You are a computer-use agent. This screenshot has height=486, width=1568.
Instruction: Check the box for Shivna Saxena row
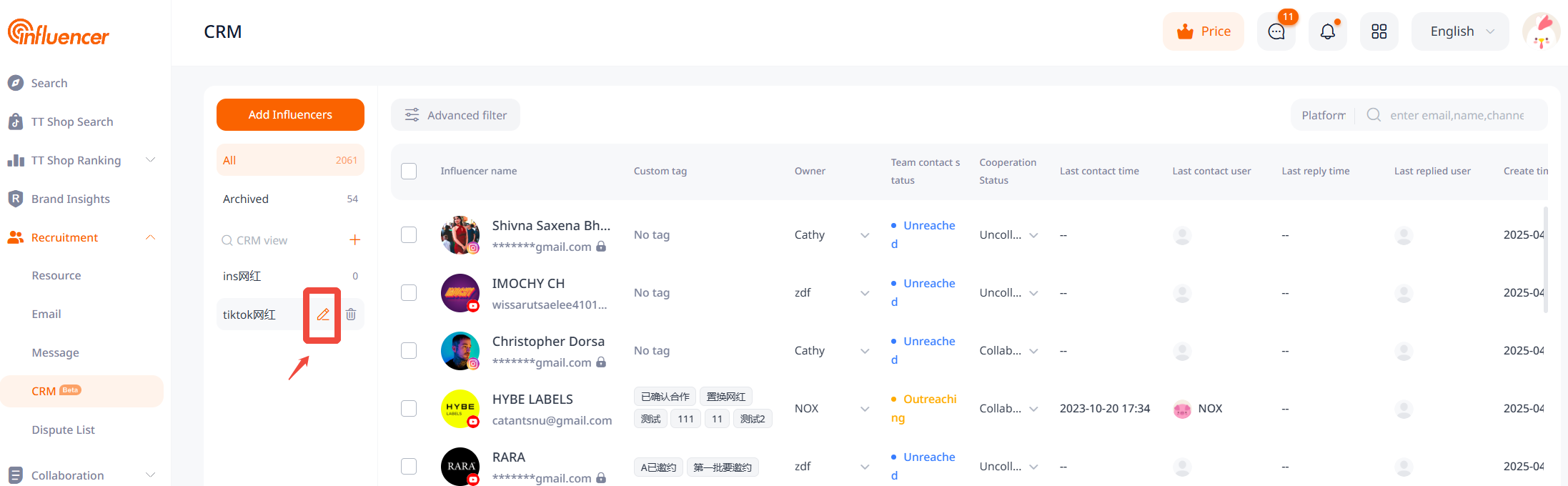[x=409, y=235]
